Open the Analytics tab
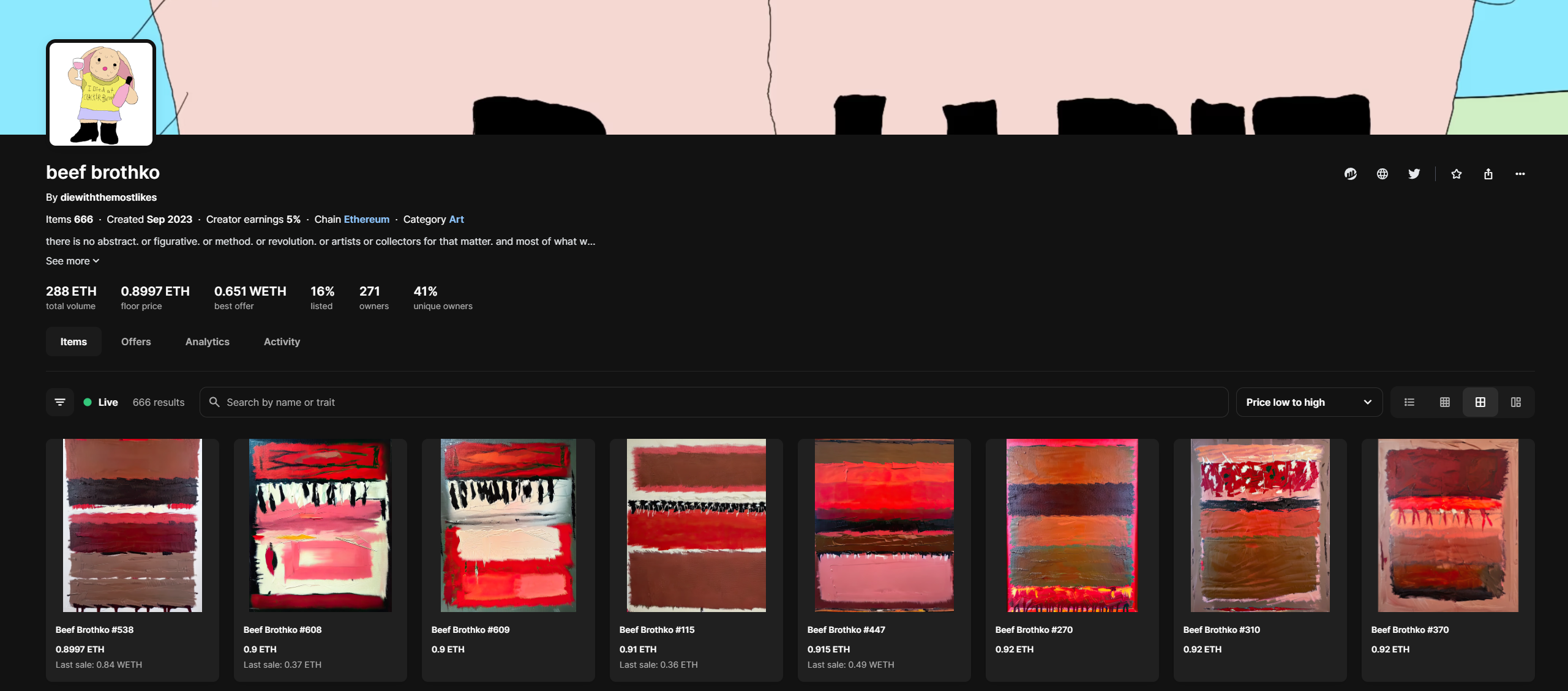This screenshot has width=1568, height=691. (207, 342)
